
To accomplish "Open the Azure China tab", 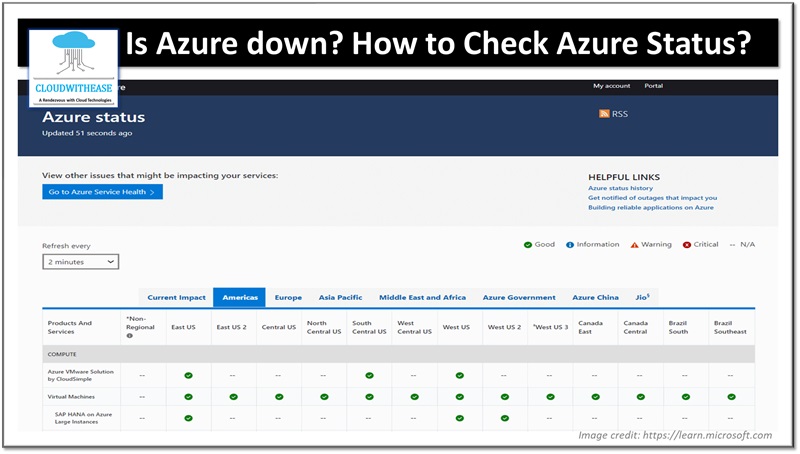I will point(595,297).
